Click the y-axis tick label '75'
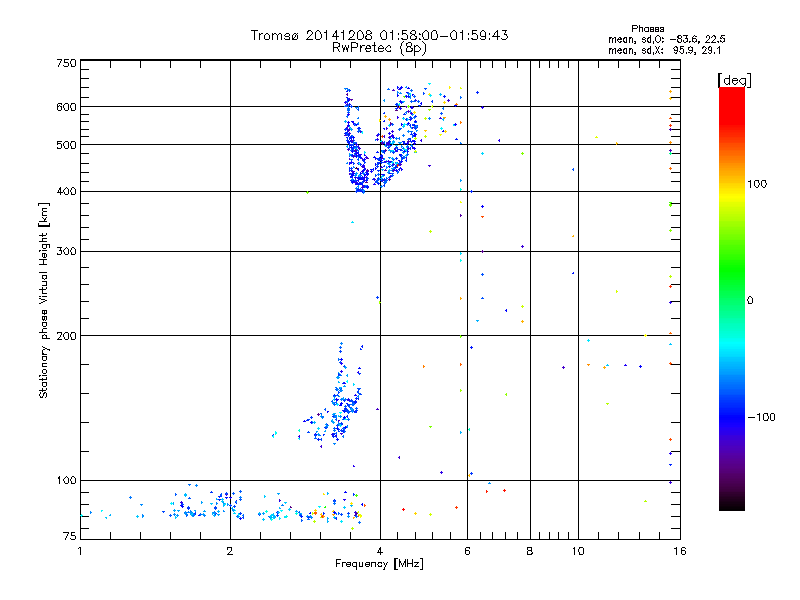The image size is (800, 600). [70, 536]
